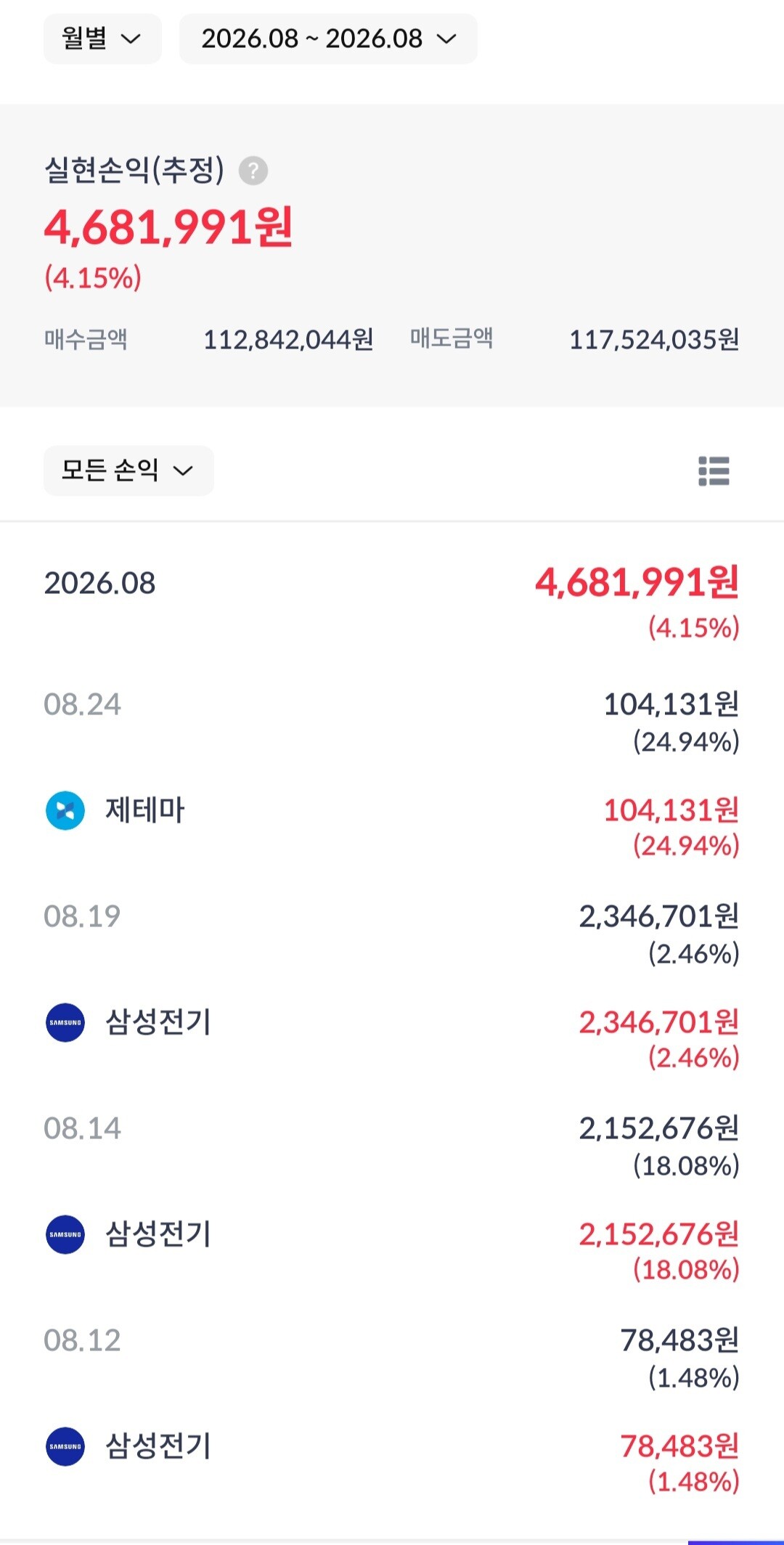Tap the 매수금액 112,842,044원 value

pos(288,340)
